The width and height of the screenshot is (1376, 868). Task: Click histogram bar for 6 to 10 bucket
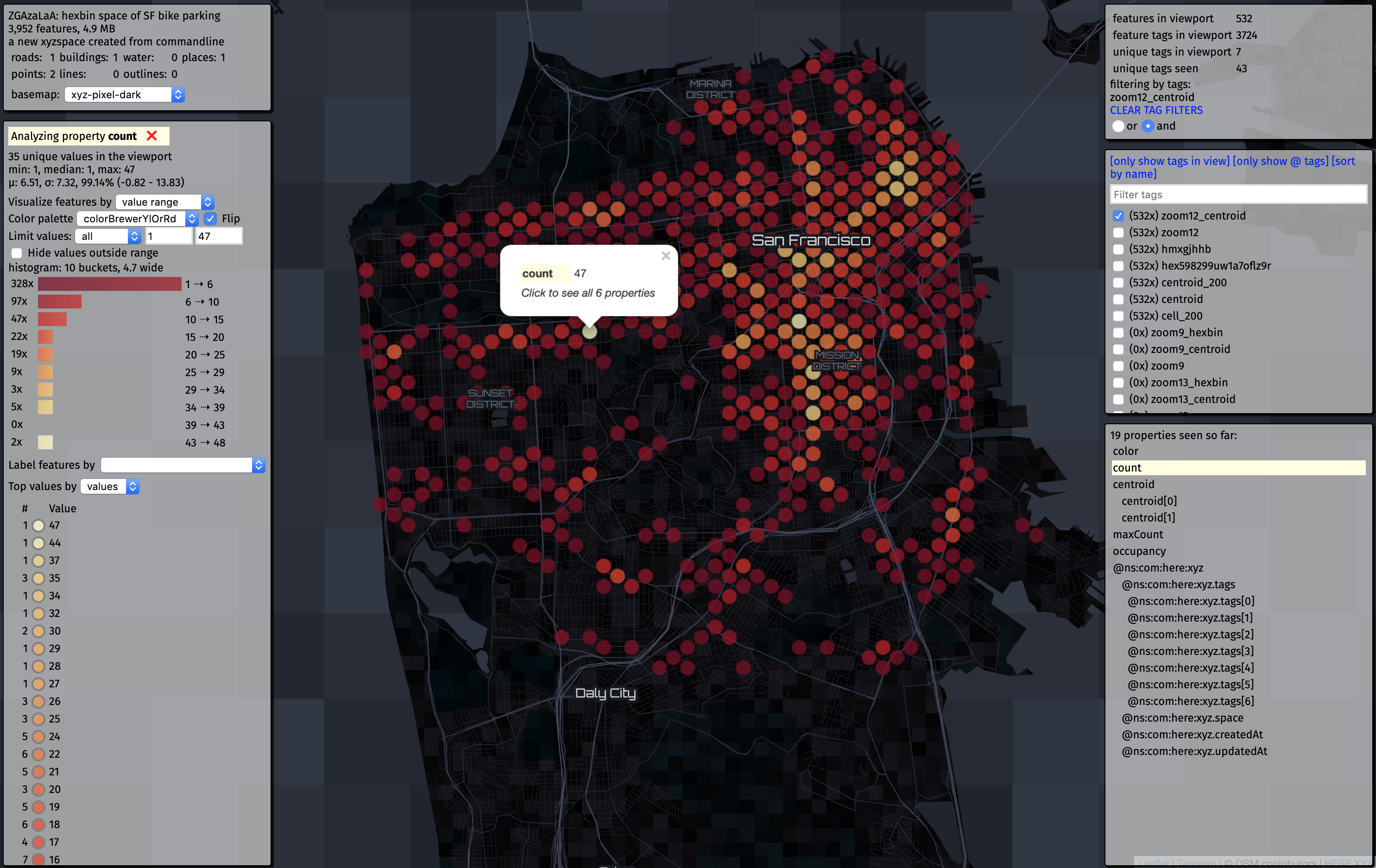[59, 302]
